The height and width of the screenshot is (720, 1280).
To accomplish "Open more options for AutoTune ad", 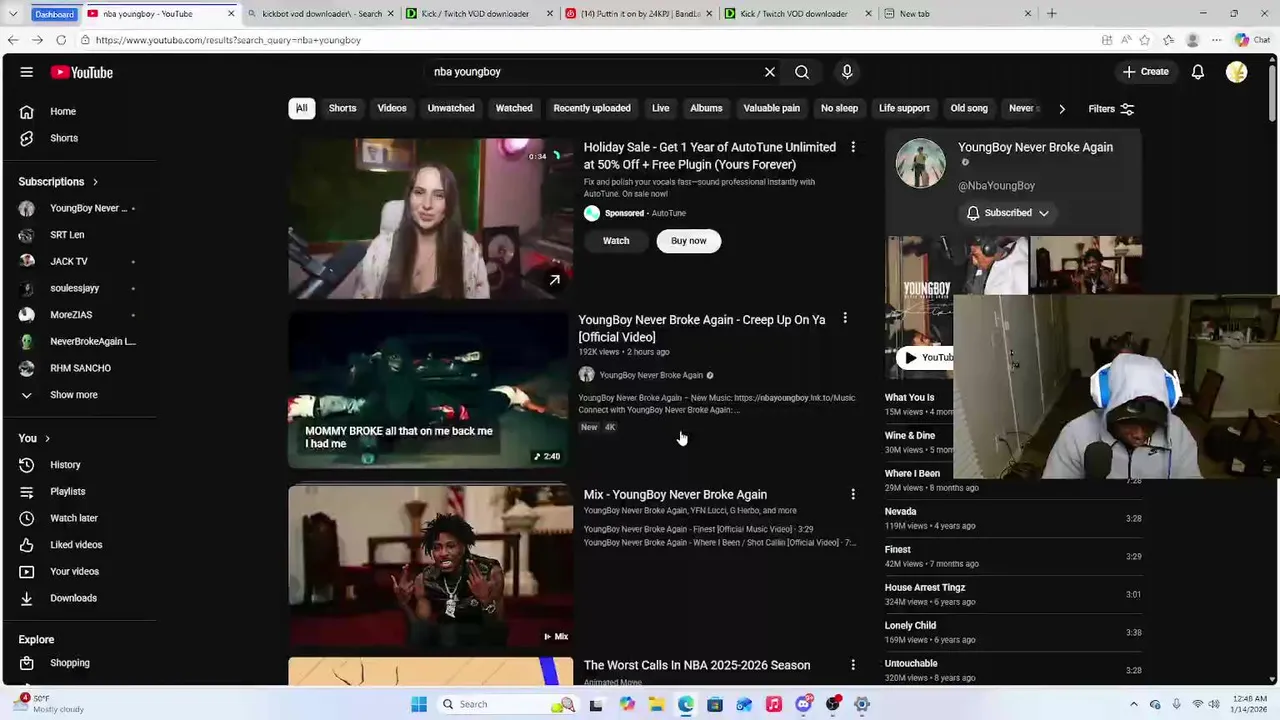I will point(853,147).
